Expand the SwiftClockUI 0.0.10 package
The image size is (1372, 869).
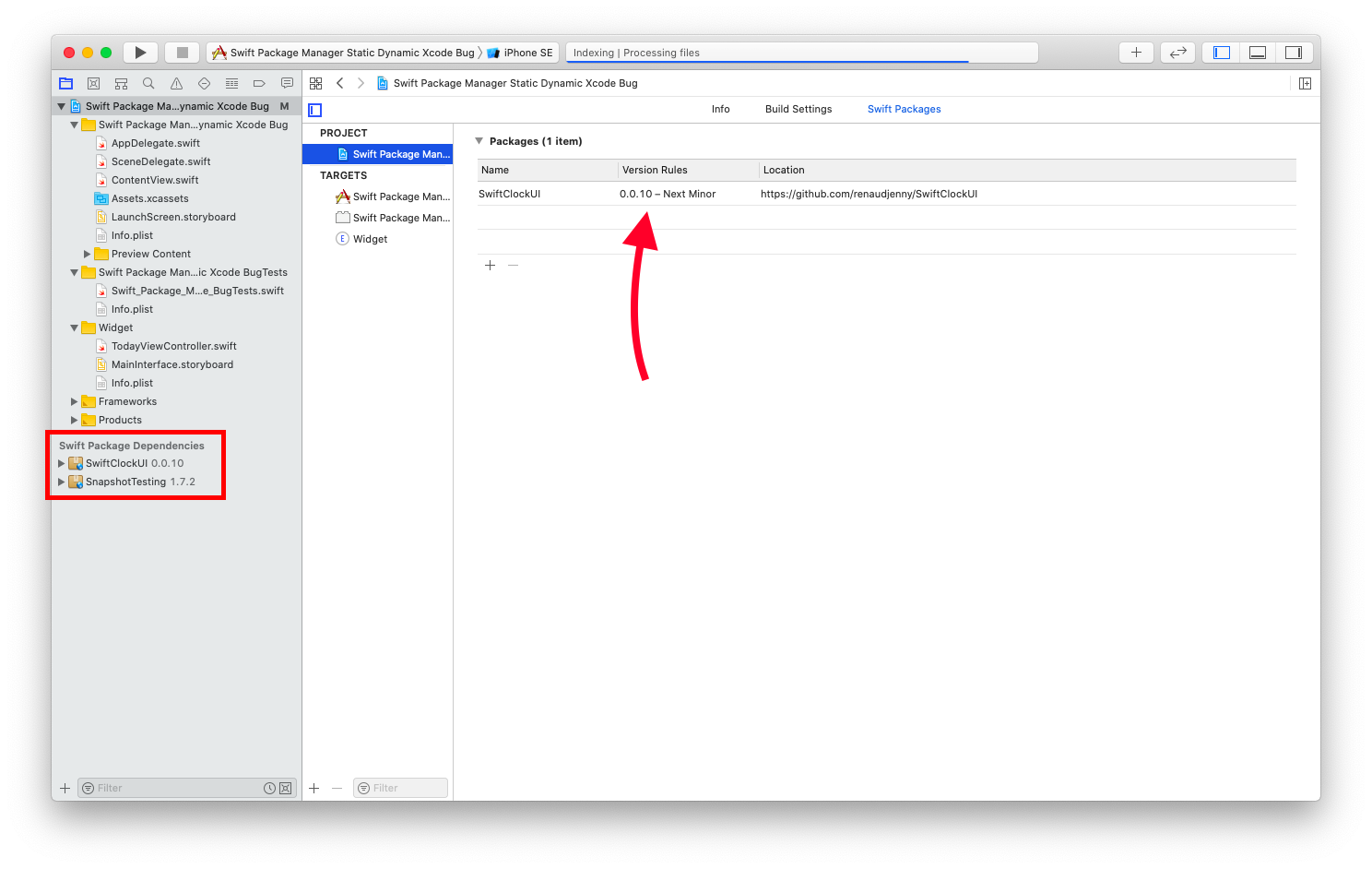point(62,463)
